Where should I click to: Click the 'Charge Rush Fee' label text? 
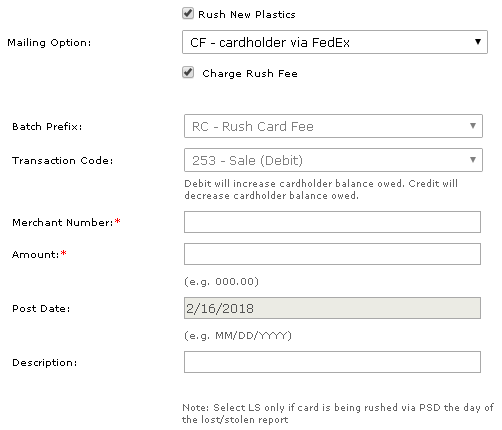[250, 74]
